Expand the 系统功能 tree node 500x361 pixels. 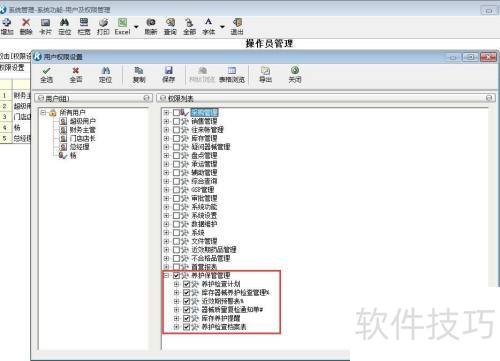tap(166, 207)
